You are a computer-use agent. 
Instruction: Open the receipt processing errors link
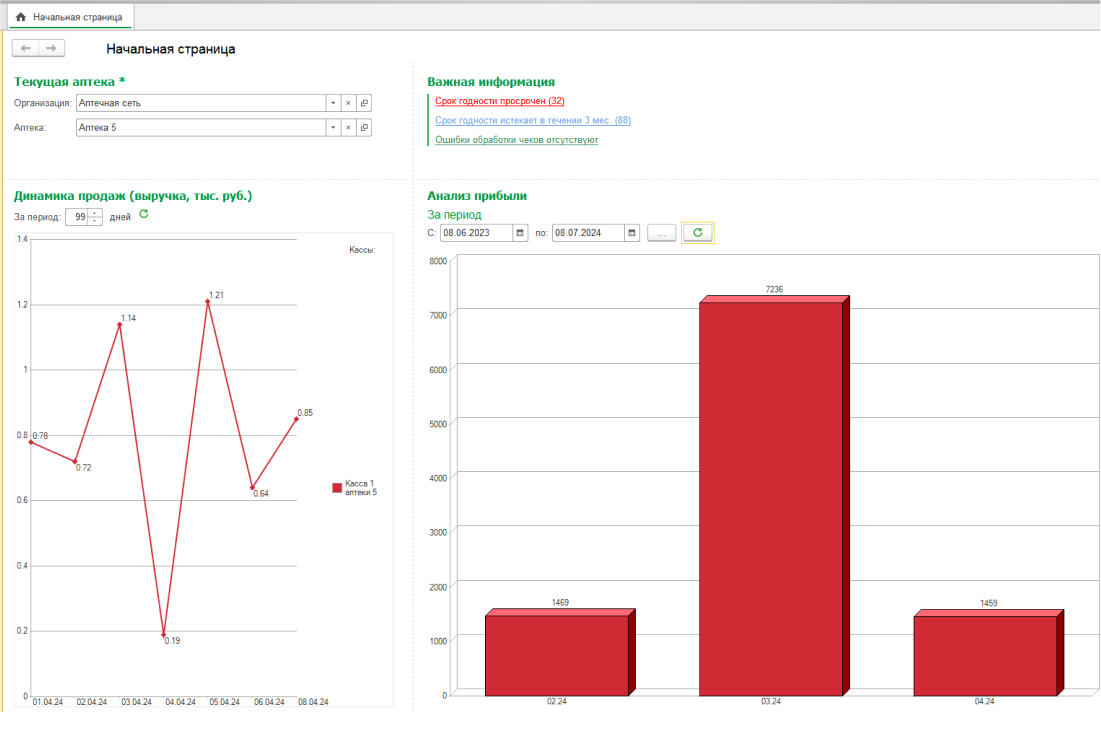pos(517,140)
